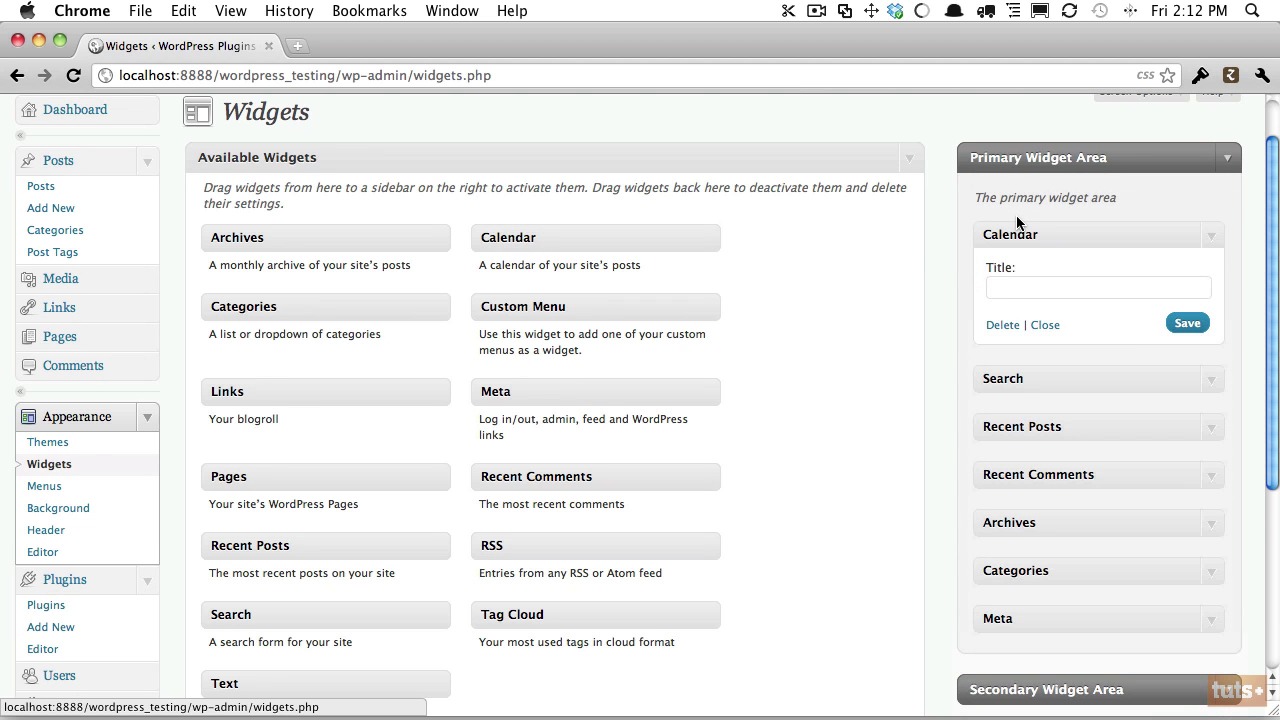The height and width of the screenshot is (720, 1280).
Task: Open the Chrome menu in menu bar
Action: (82, 11)
